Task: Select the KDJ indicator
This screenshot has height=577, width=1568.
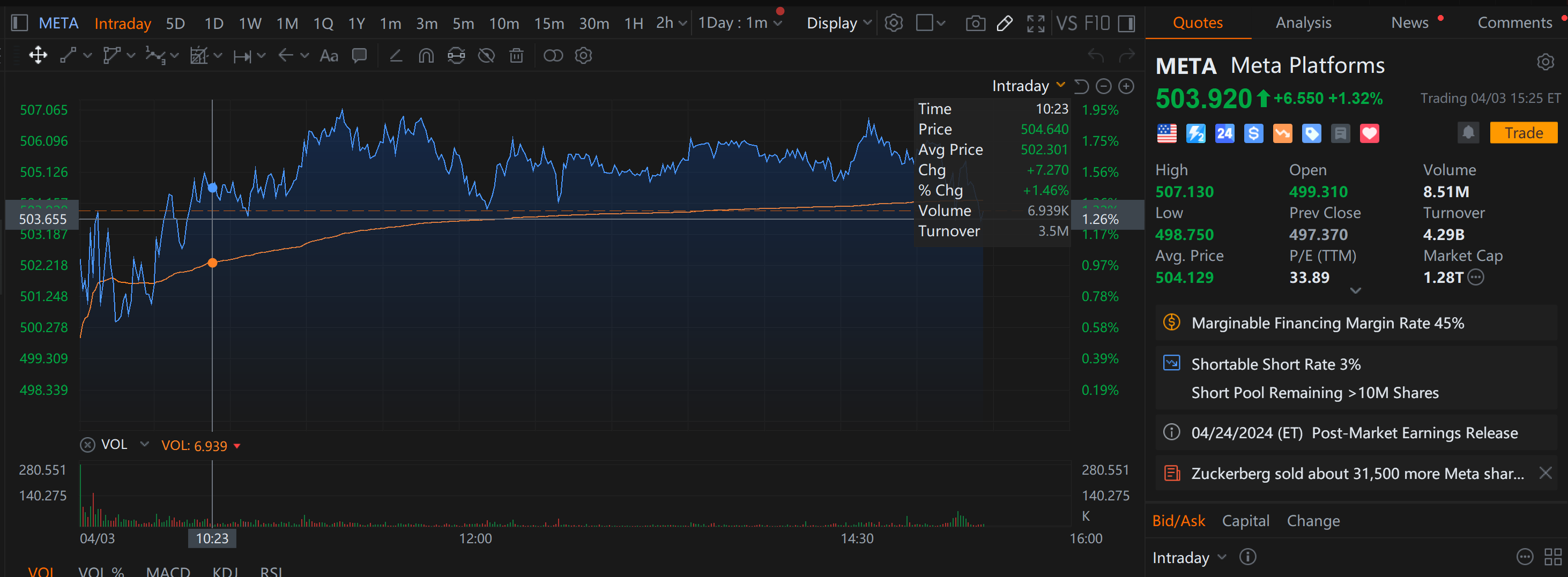Action: point(225,572)
